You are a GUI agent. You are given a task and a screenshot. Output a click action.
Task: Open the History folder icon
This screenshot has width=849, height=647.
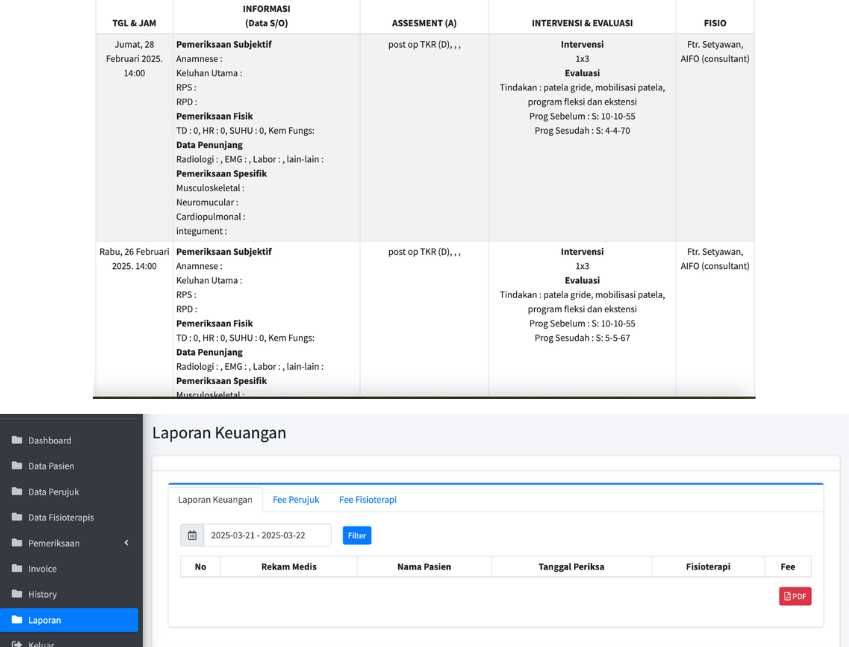pyautogui.click(x=16, y=595)
